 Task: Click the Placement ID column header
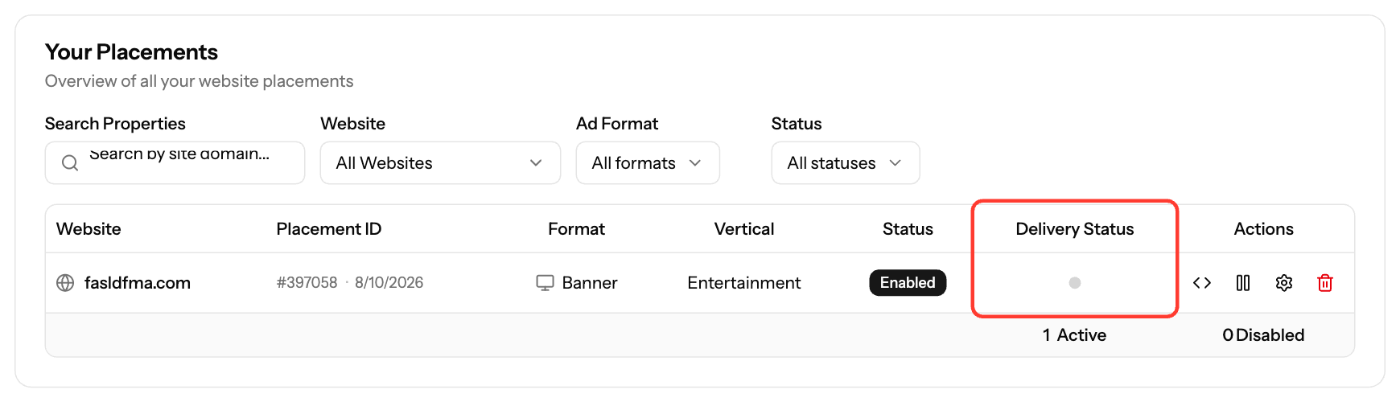click(329, 229)
